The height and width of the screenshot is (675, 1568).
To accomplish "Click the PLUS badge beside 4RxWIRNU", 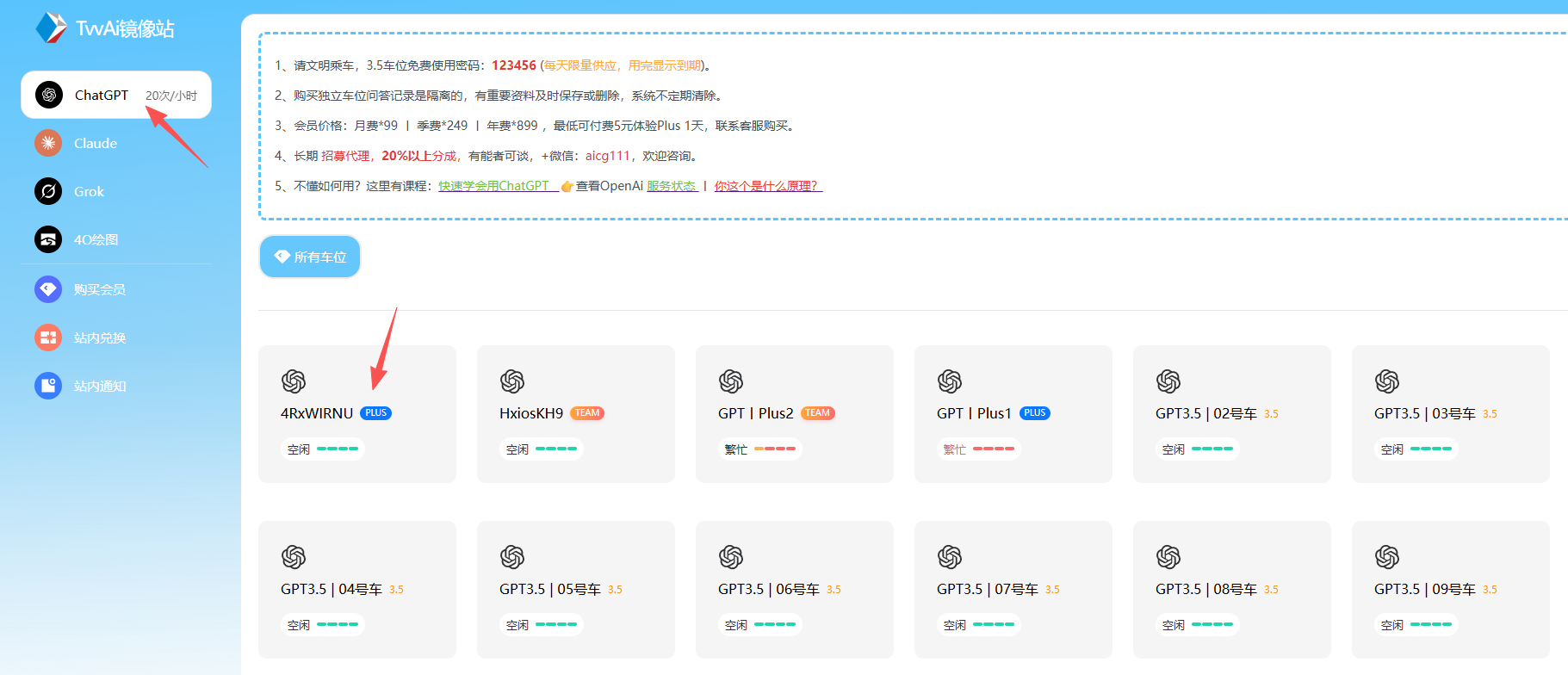I will (375, 413).
